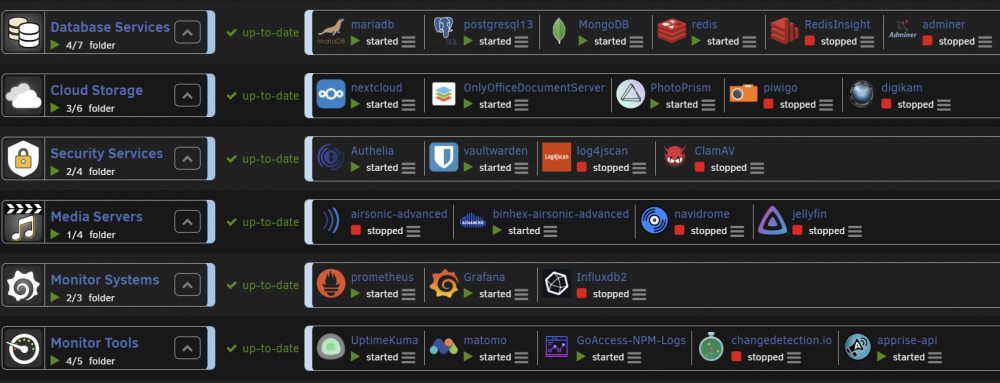This screenshot has width=1000, height=383.
Task: Open the jellyfin hamburger menu
Action: [x=855, y=231]
